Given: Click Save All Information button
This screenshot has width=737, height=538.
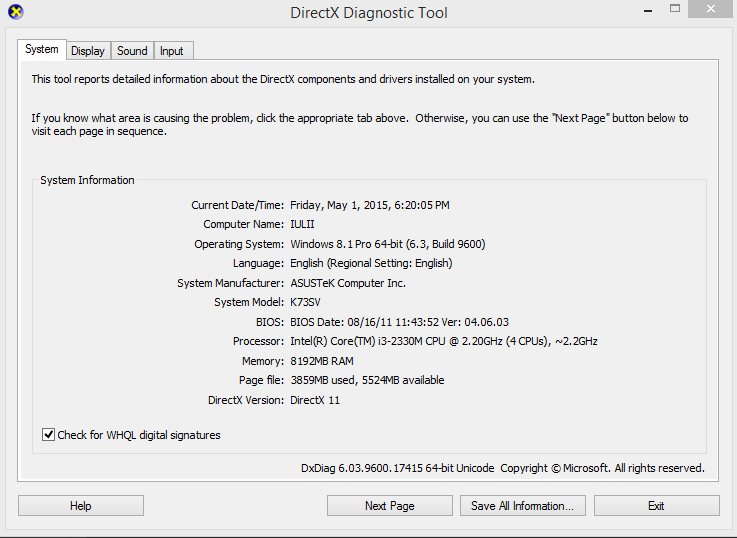Looking at the screenshot, I should click(523, 506).
